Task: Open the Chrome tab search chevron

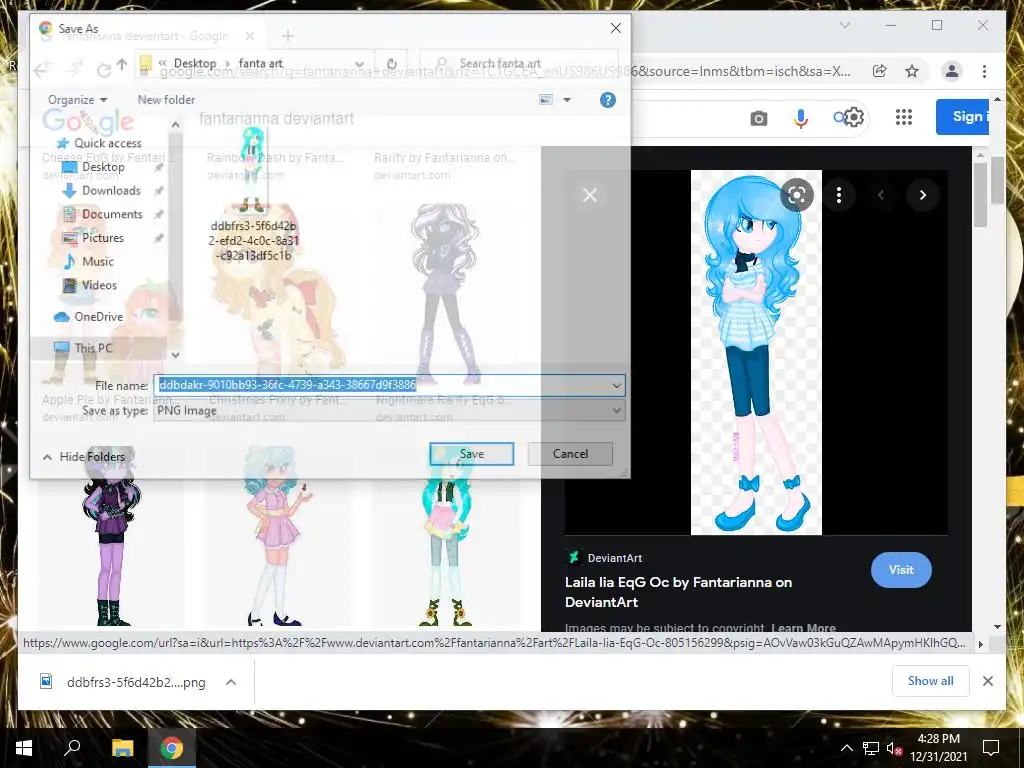Action: tap(844, 25)
